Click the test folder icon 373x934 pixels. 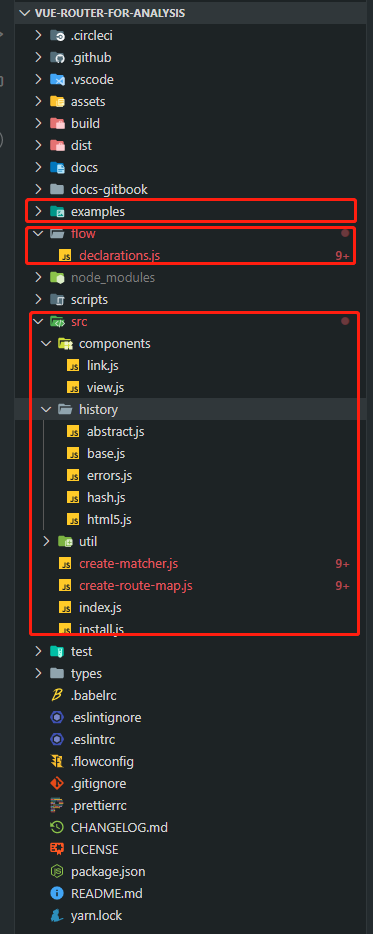pyautogui.click(x=57, y=652)
